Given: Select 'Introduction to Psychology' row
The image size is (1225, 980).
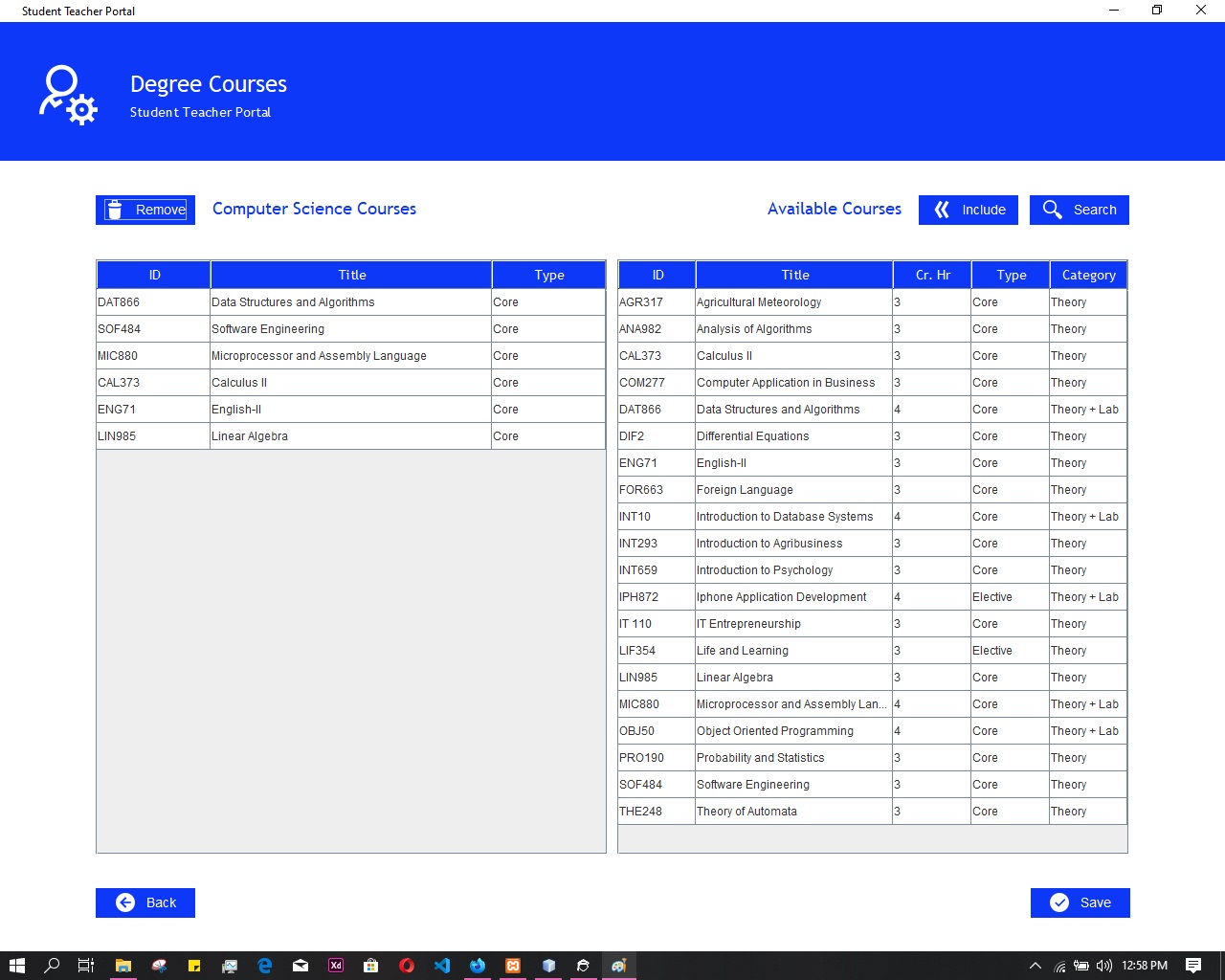Looking at the screenshot, I should point(873,570).
